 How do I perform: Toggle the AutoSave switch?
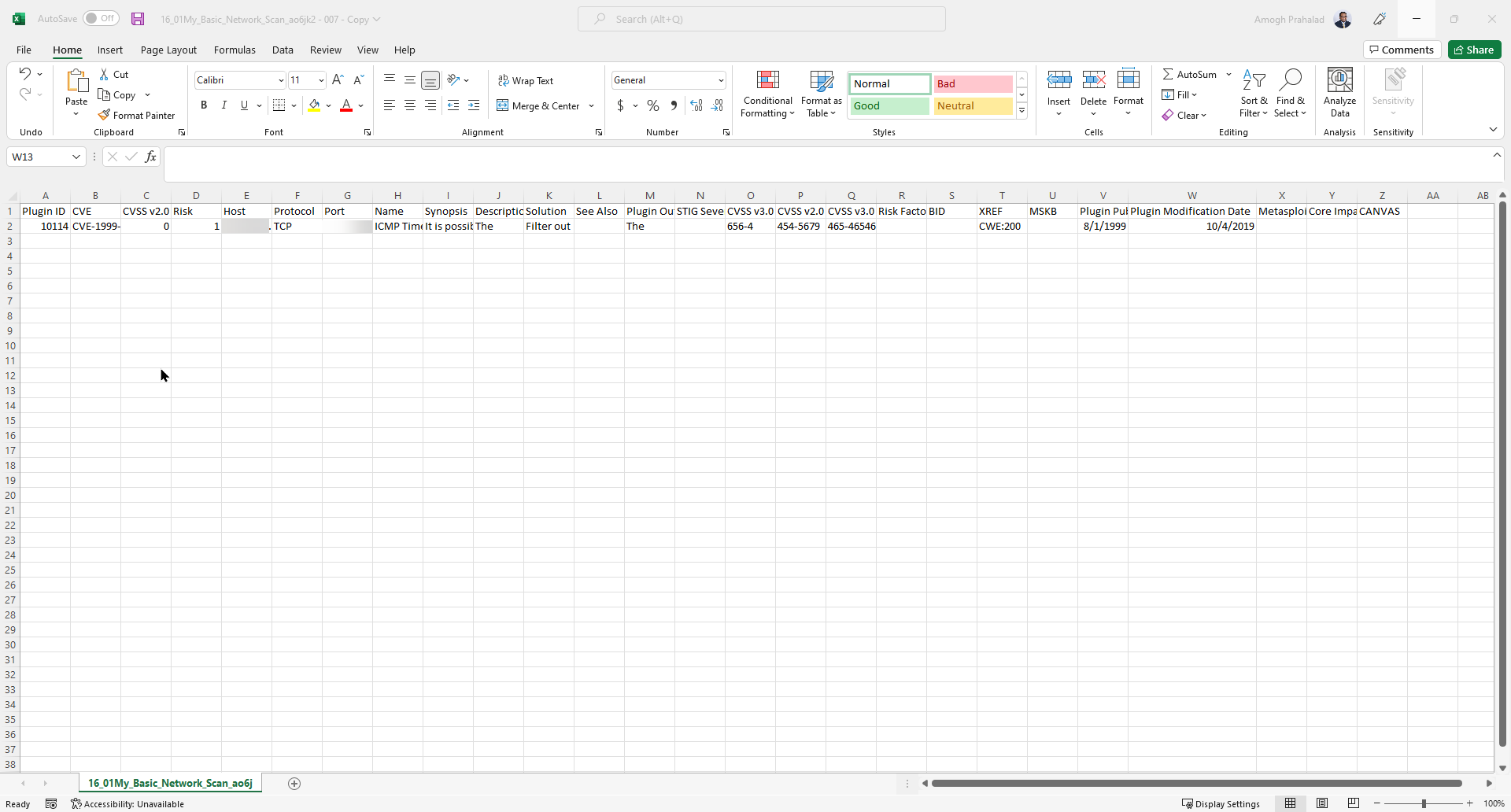pyautogui.click(x=101, y=19)
